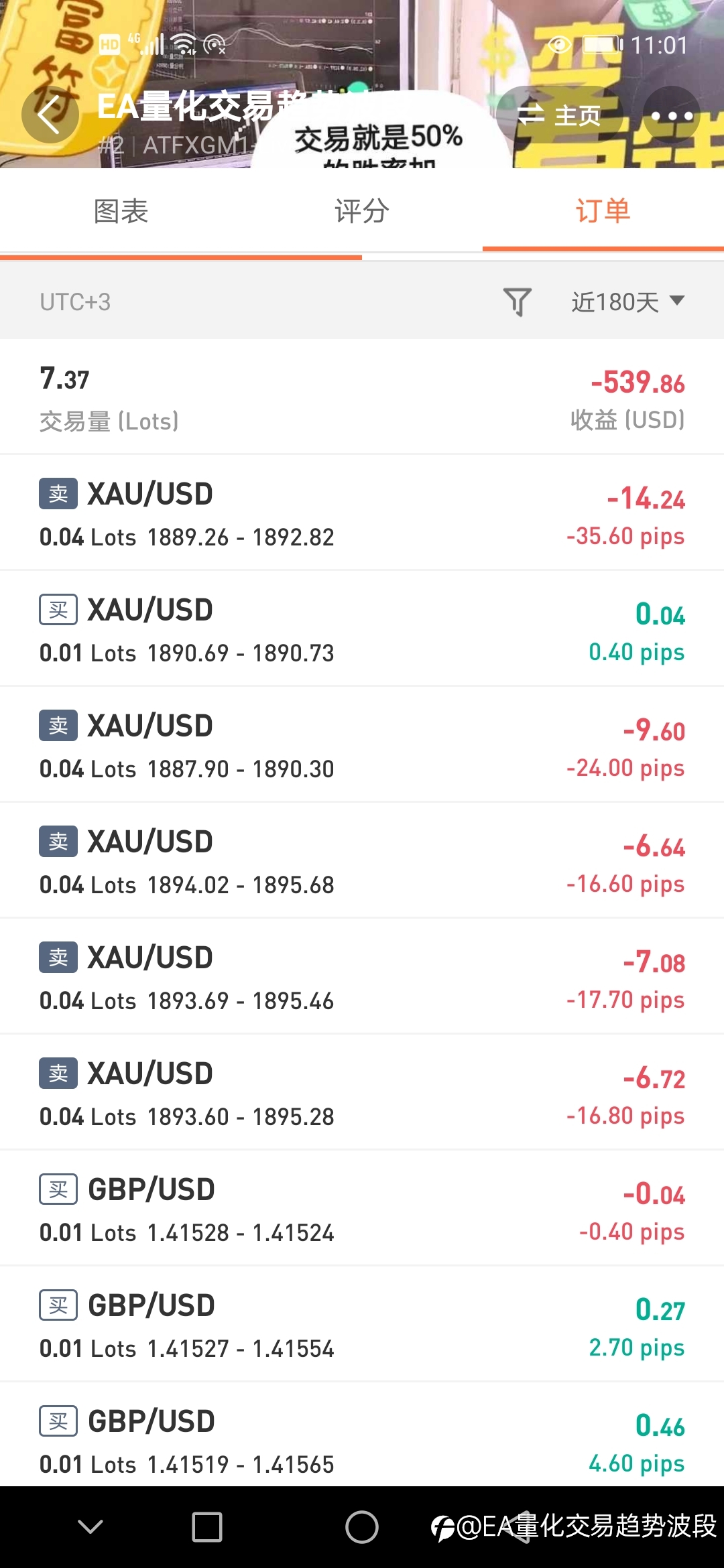This screenshot has height=1568, width=724.
Task: Tap sell badge on 1889.26 XAU/USD order
Action: 58,494
